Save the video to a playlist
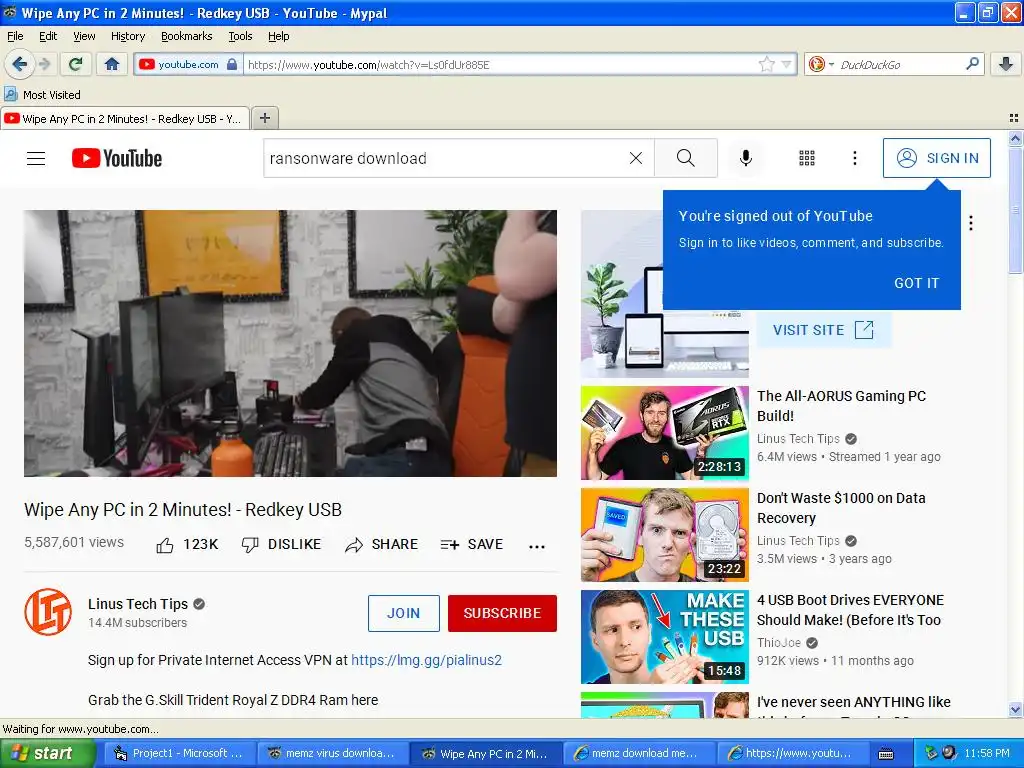Image resolution: width=1024 pixels, height=768 pixels. coord(472,545)
